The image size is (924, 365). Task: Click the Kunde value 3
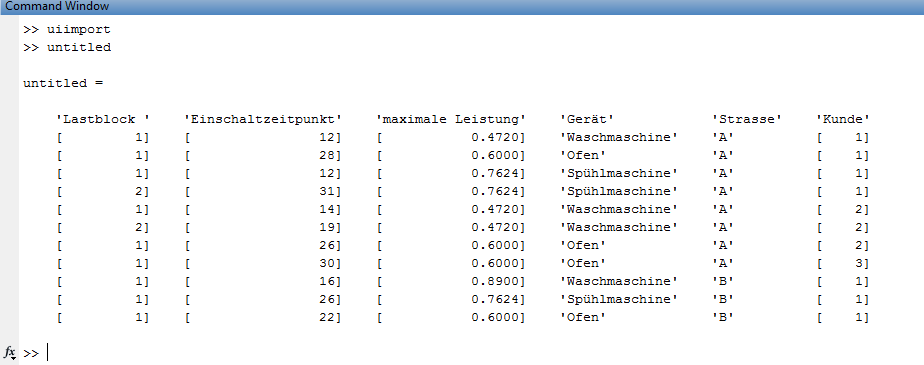tap(862, 263)
